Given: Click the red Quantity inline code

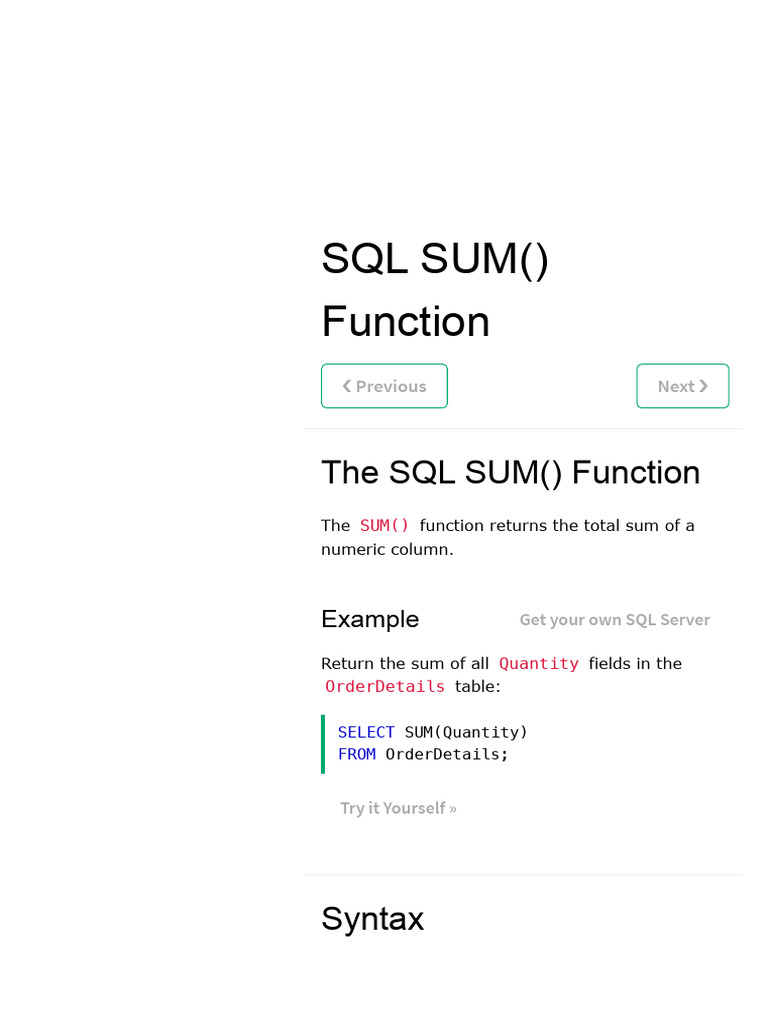Looking at the screenshot, I should [539, 664].
